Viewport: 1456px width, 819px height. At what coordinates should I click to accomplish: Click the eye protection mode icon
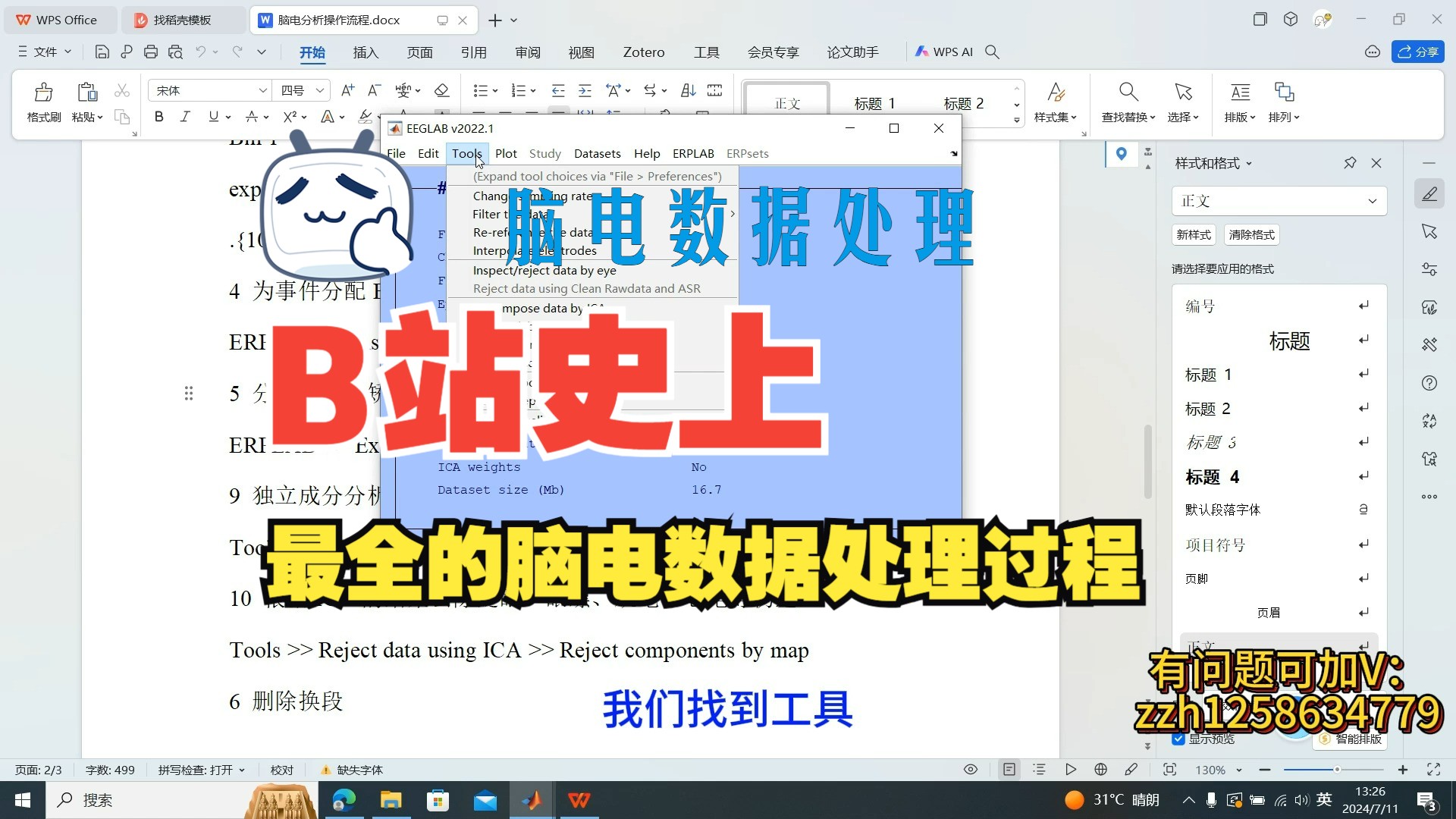(971, 770)
